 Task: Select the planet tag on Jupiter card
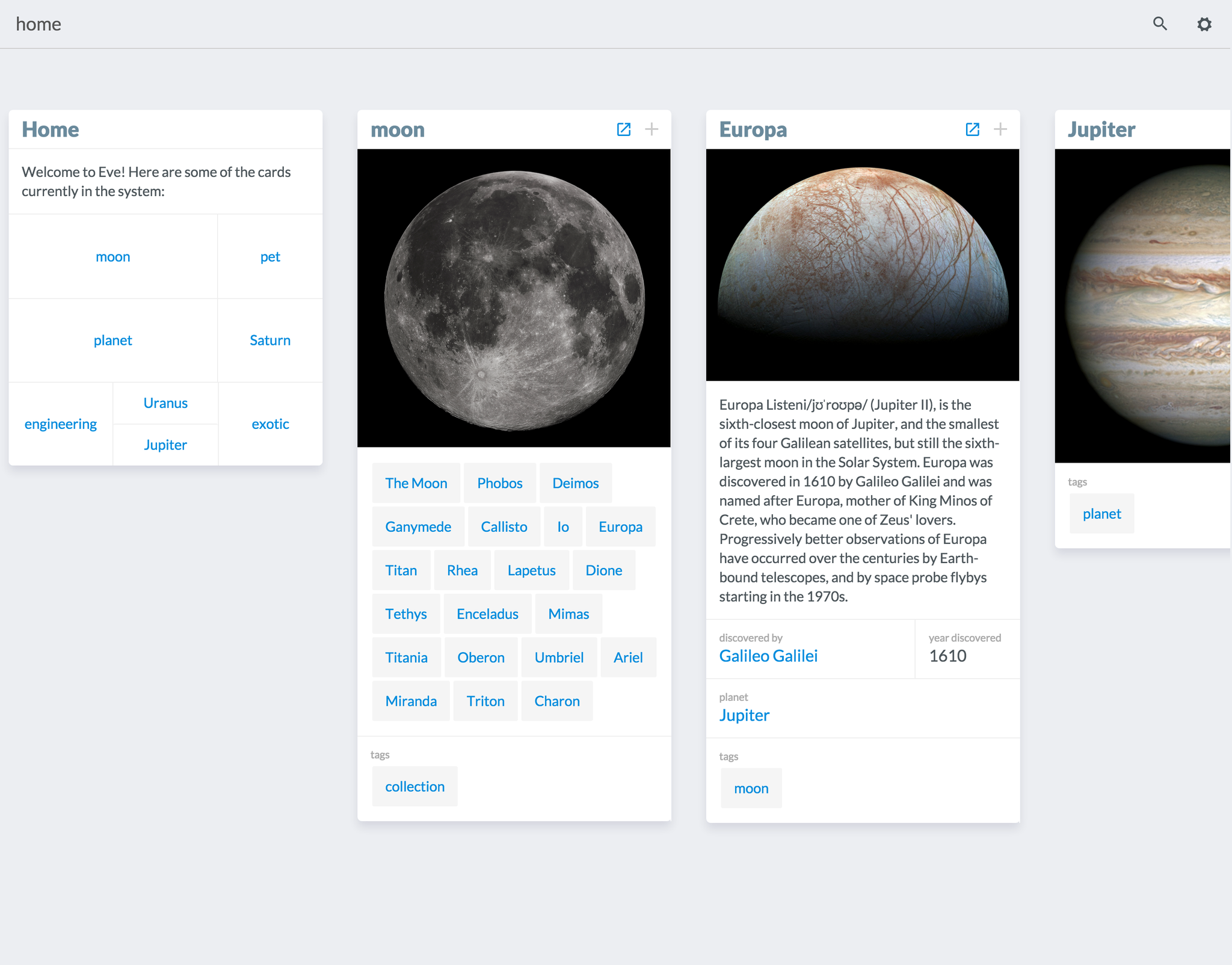(x=1101, y=513)
